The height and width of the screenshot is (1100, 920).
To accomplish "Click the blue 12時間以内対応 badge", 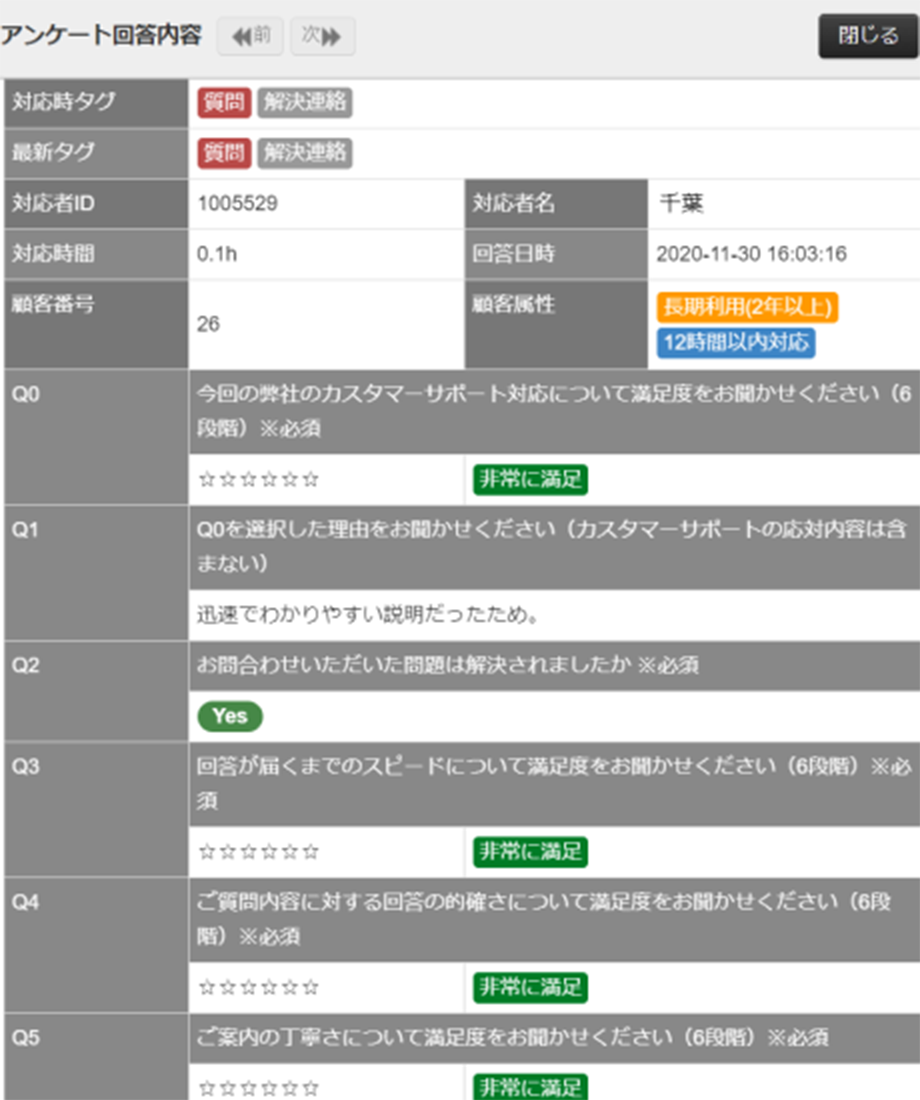I will click(735, 343).
